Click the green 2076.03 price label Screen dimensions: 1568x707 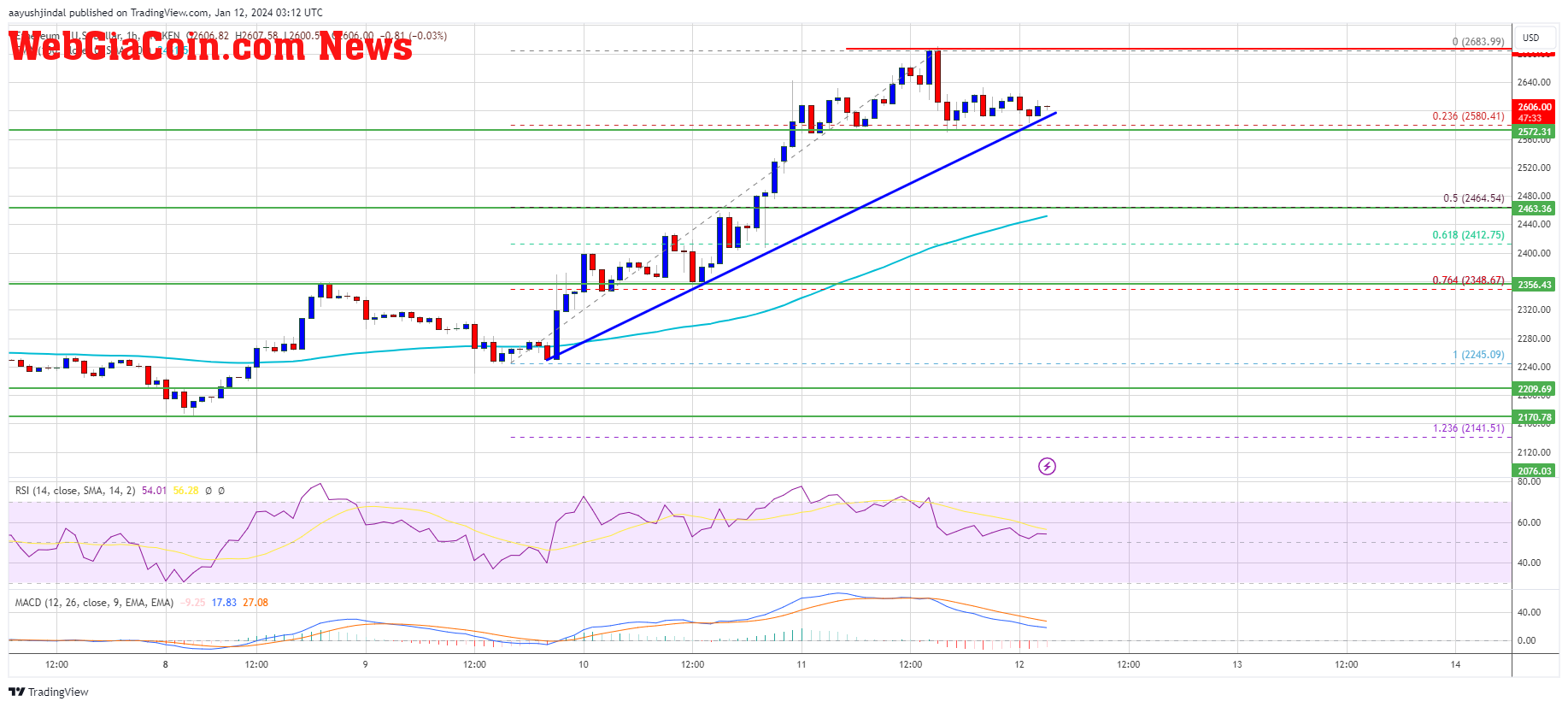pos(1534,470)
